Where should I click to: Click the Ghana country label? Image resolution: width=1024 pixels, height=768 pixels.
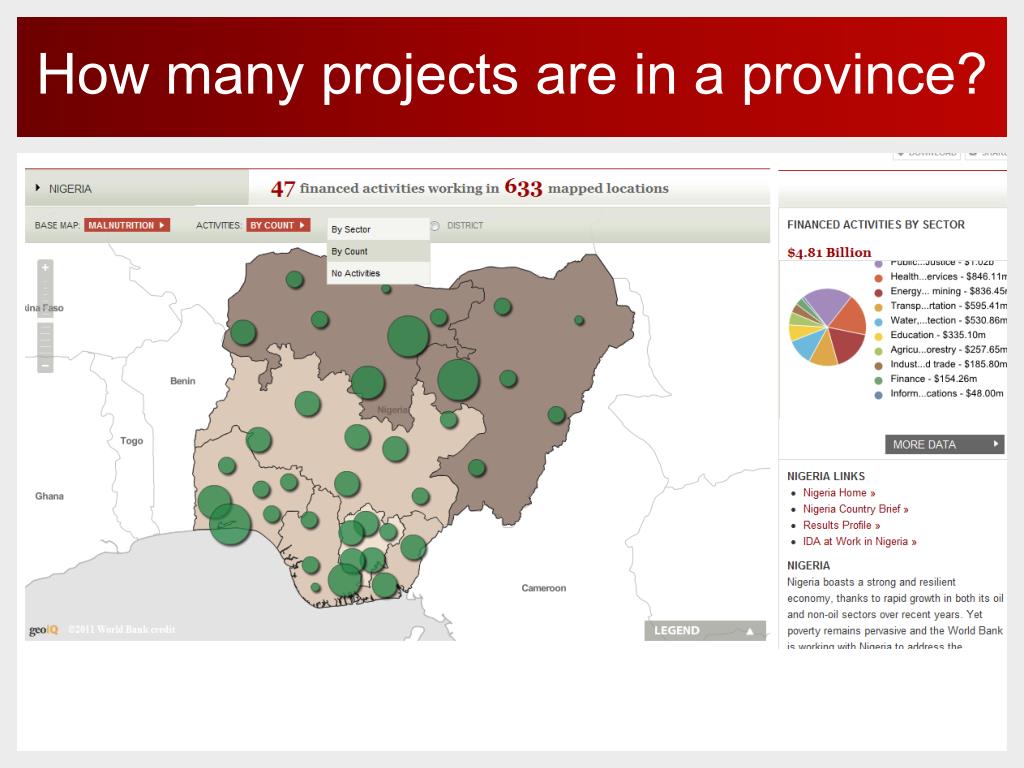pos(50,496)
